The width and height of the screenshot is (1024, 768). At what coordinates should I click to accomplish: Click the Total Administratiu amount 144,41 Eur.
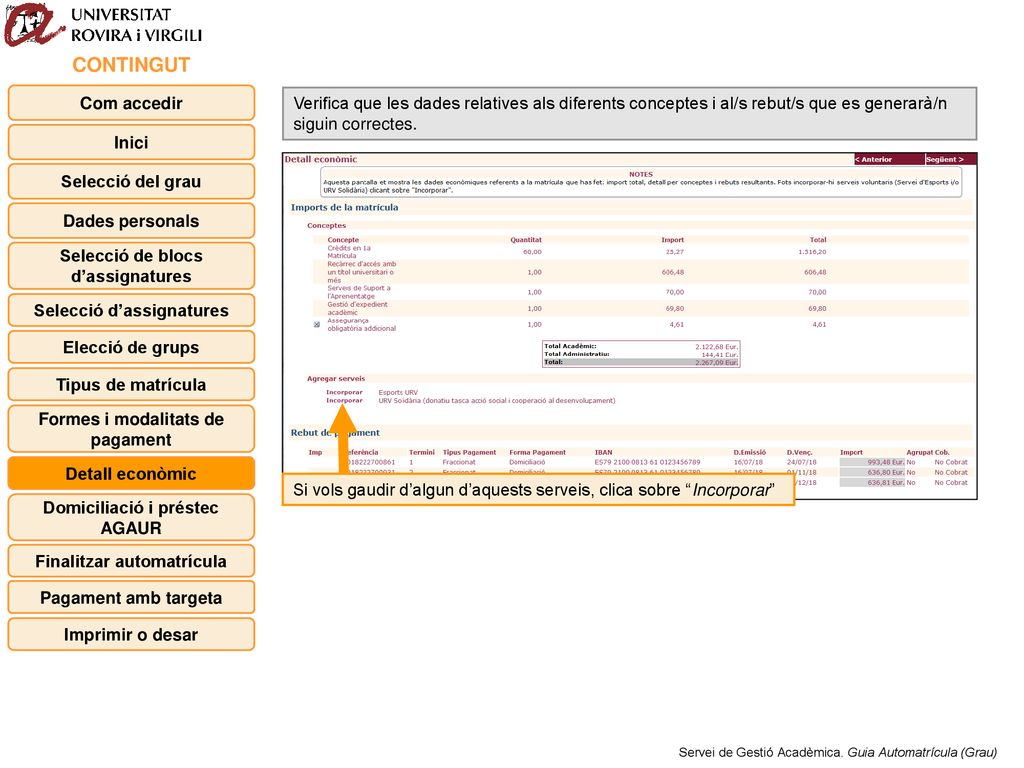pos(720,355)
